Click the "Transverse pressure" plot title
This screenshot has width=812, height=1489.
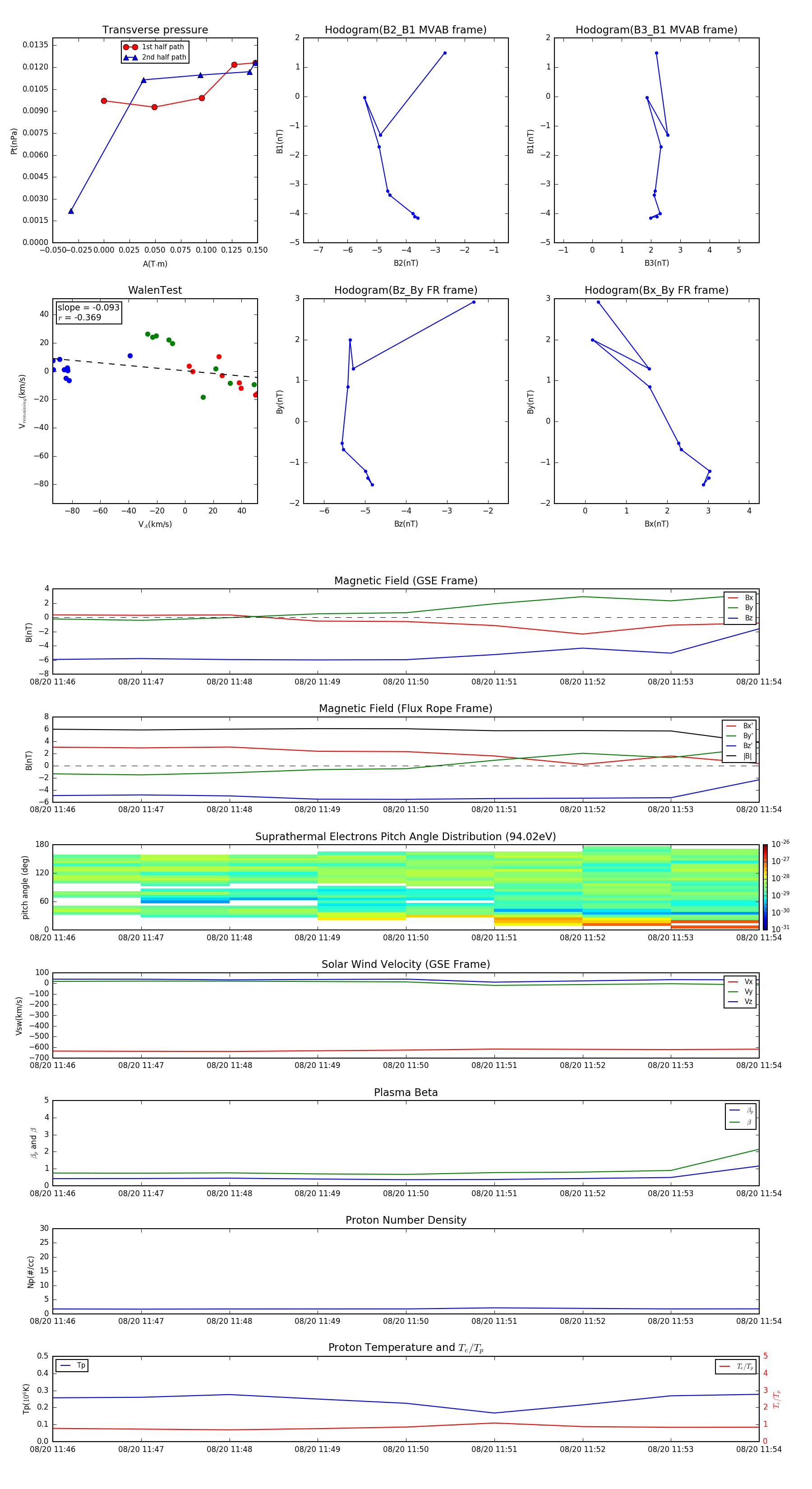(x=155, y=29)
